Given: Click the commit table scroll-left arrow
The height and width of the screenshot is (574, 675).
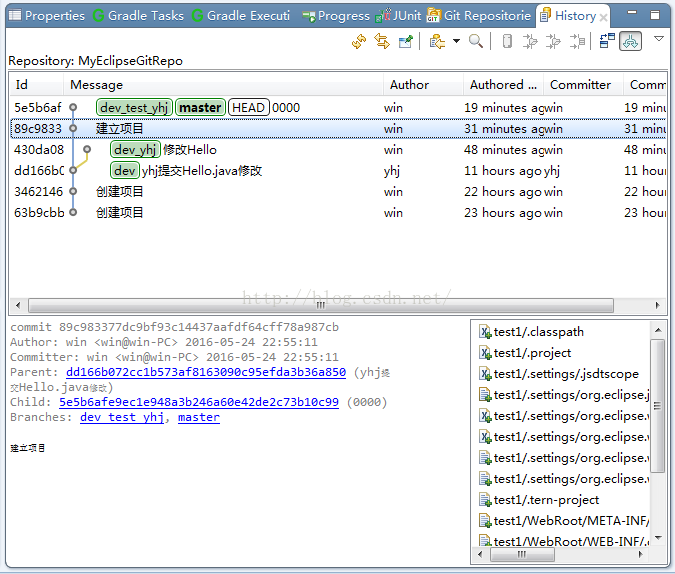Looking at the screenshot, I should (18, 305).
